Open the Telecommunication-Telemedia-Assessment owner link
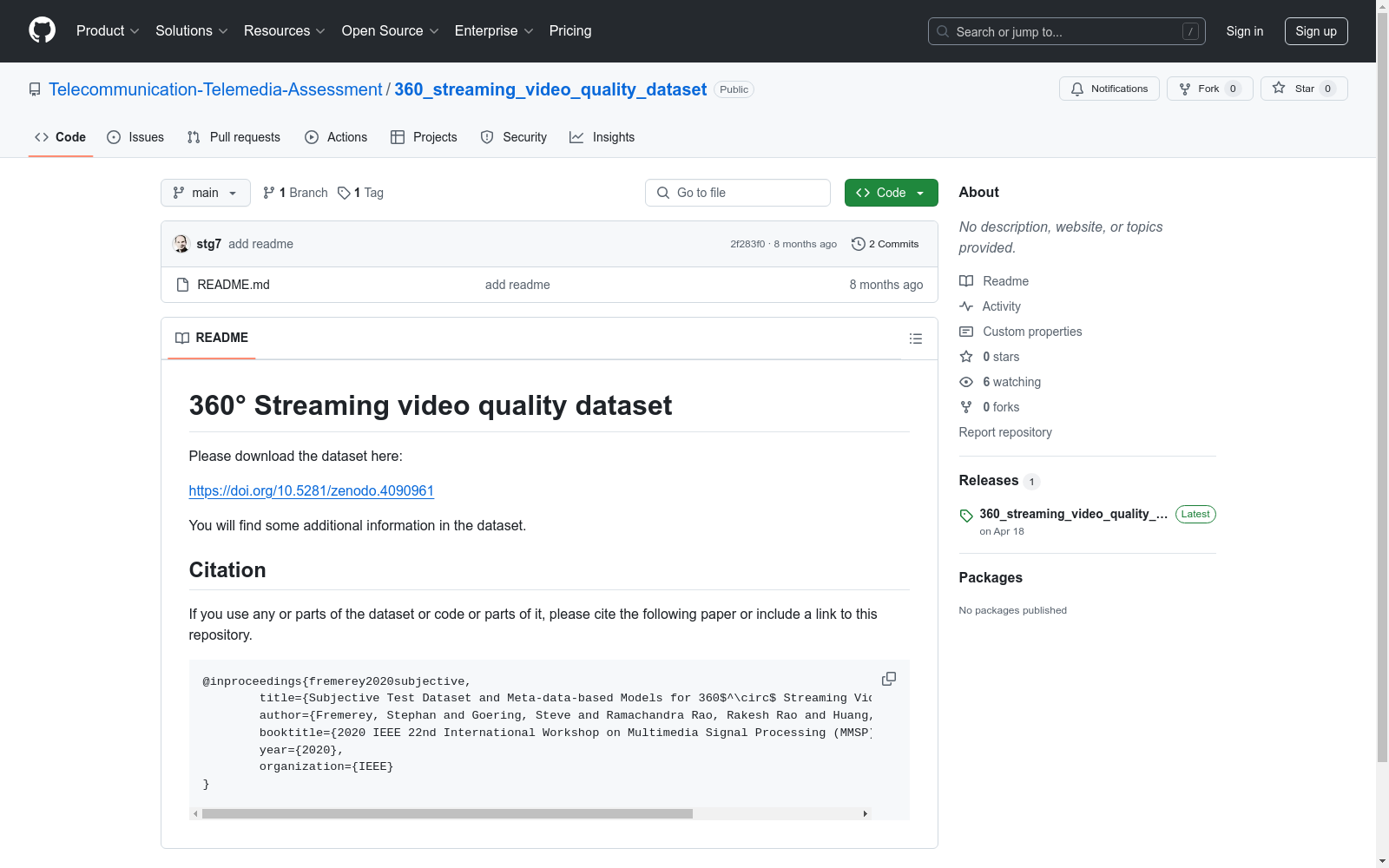1389x868 pixels. pyautogui.click(x=215, y=89)
